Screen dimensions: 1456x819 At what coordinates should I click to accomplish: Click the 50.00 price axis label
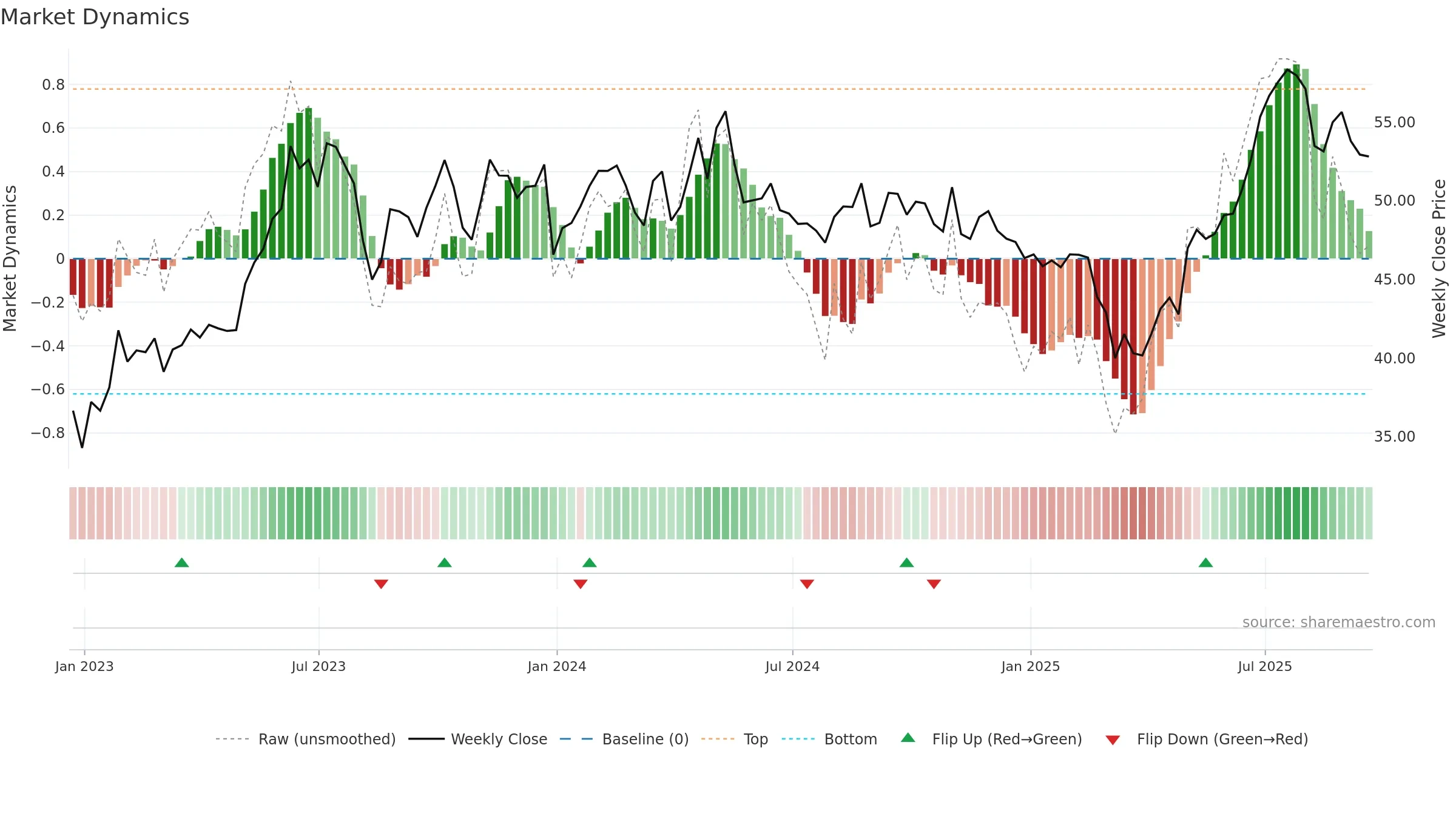1395,201
